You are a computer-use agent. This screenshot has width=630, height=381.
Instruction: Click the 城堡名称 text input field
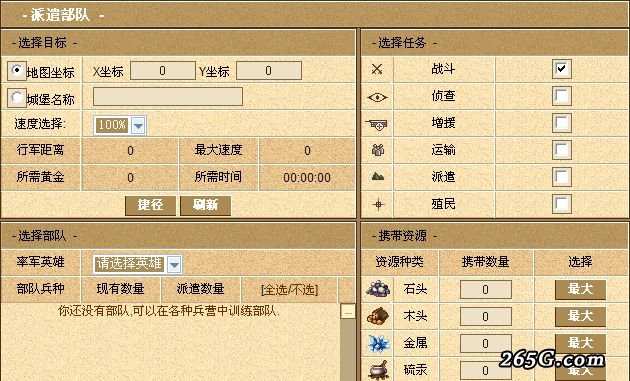(168, 97)
